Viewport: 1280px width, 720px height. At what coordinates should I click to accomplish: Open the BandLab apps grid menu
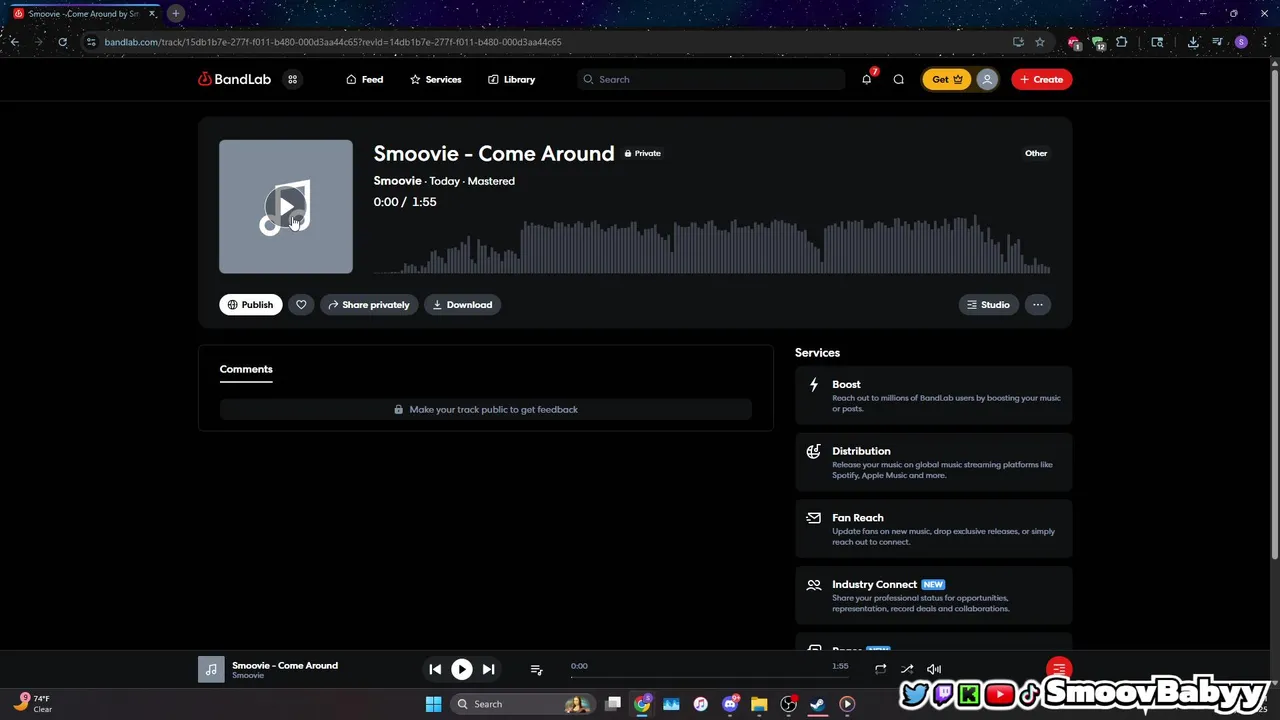pos(292,79)
